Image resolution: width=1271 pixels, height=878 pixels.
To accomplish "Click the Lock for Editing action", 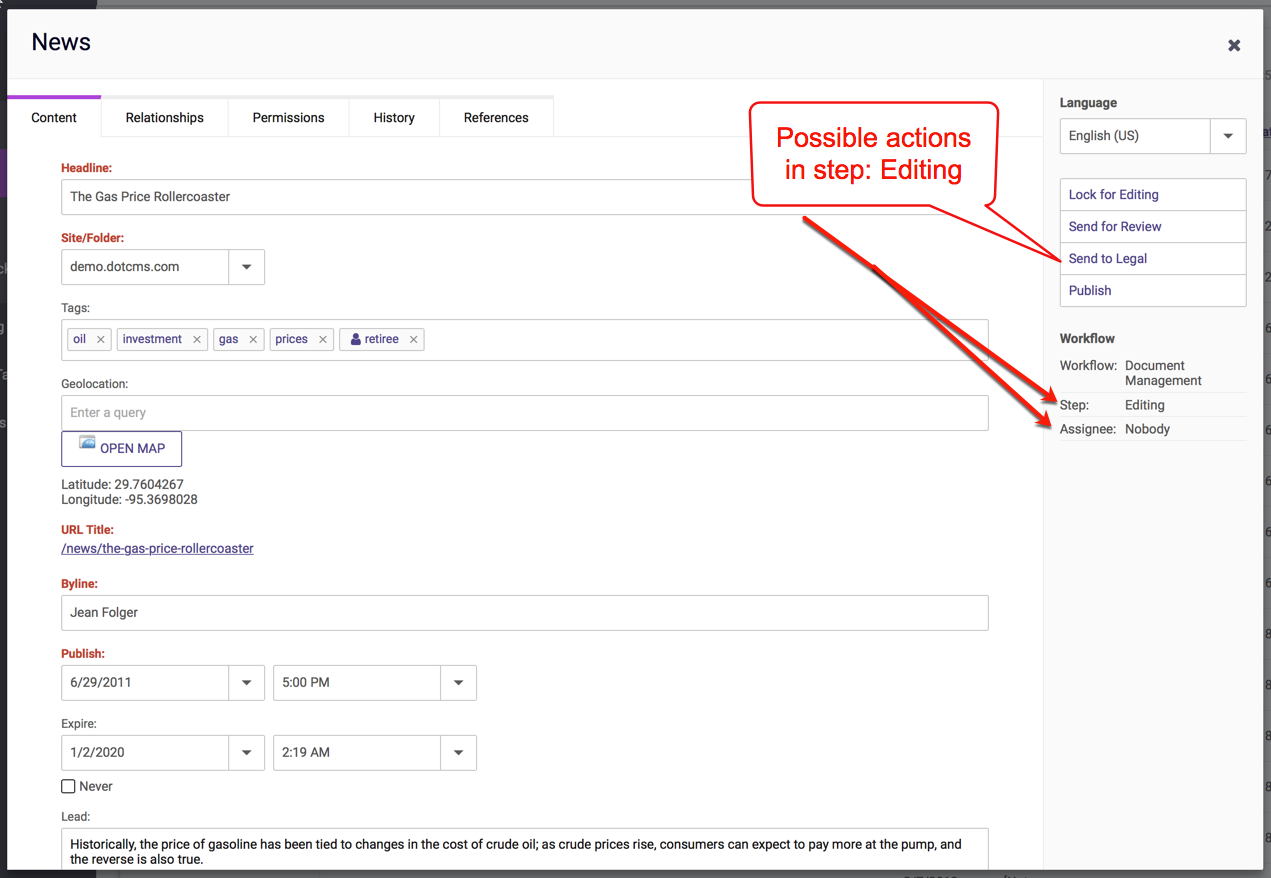I will (x=1113, y=195).
